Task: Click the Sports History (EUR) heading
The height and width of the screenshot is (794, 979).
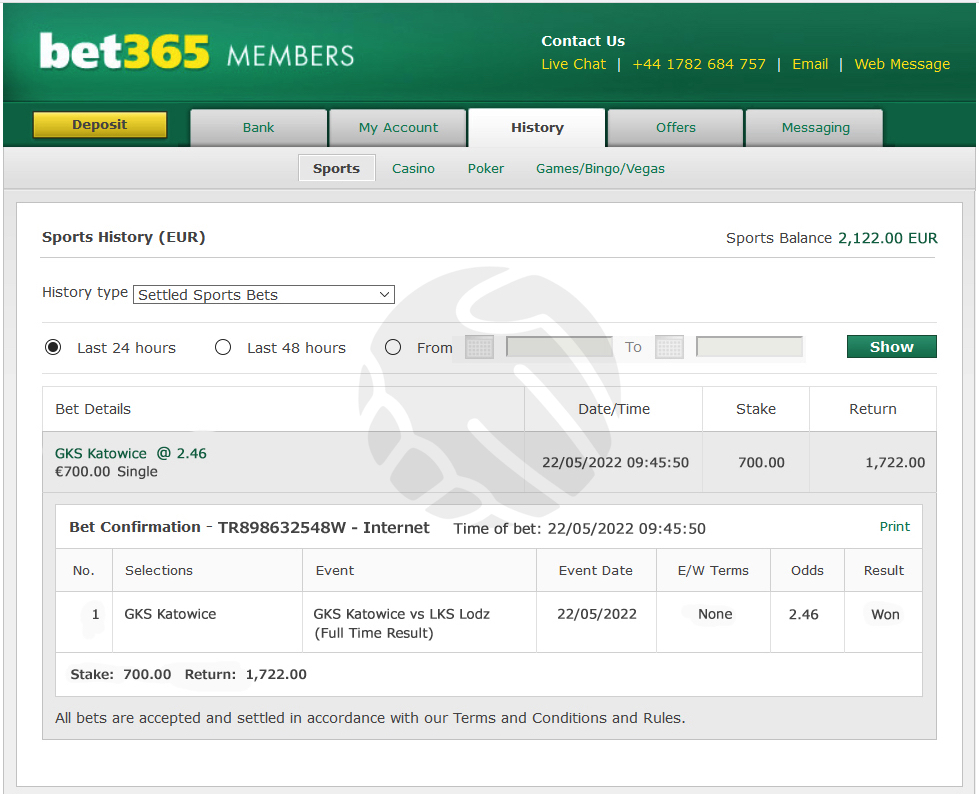Action: (x=124, y=237)
